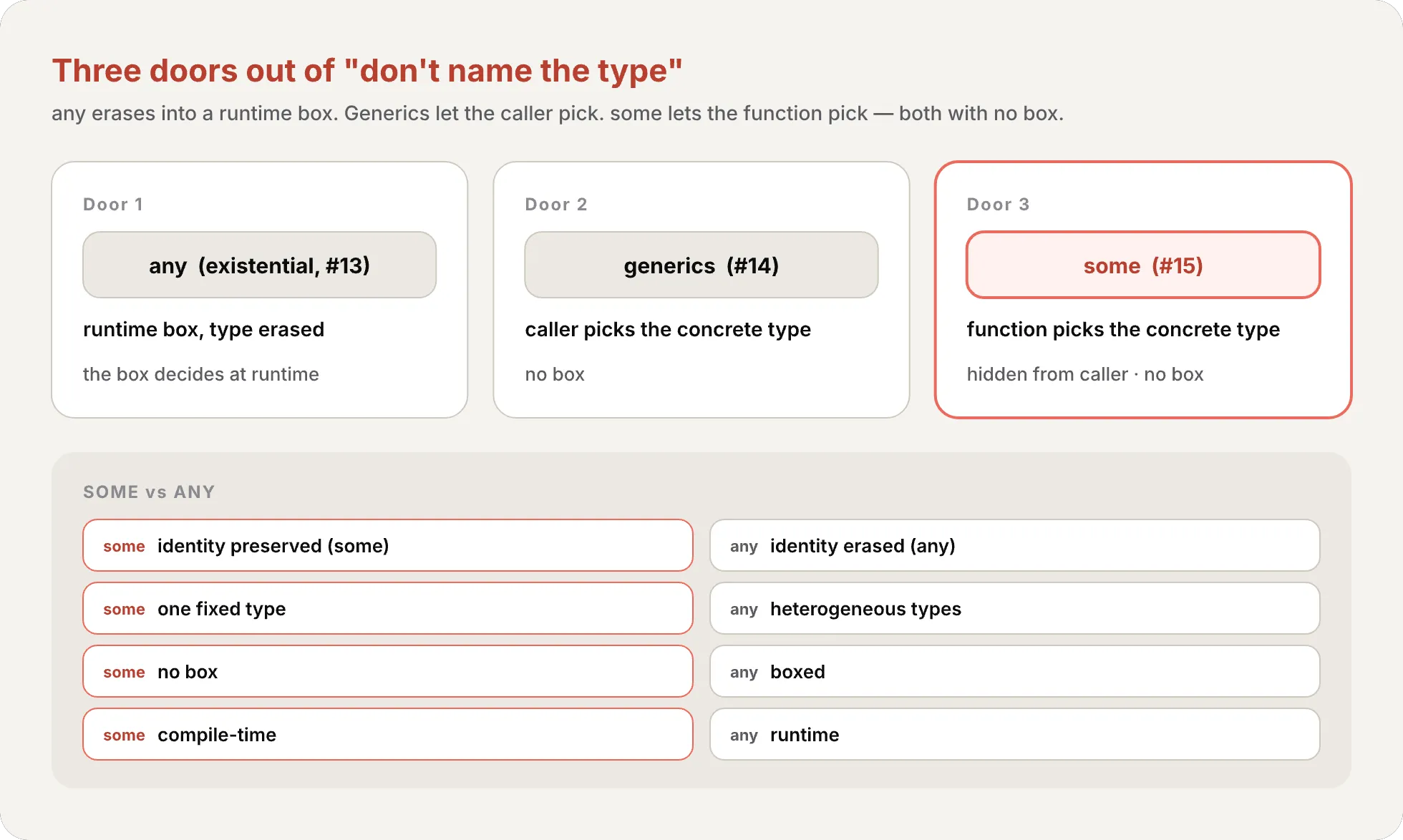1403x840 pixels.
Task: Choose the any 'runtime' row
Action: click(x=1015, y=734)
